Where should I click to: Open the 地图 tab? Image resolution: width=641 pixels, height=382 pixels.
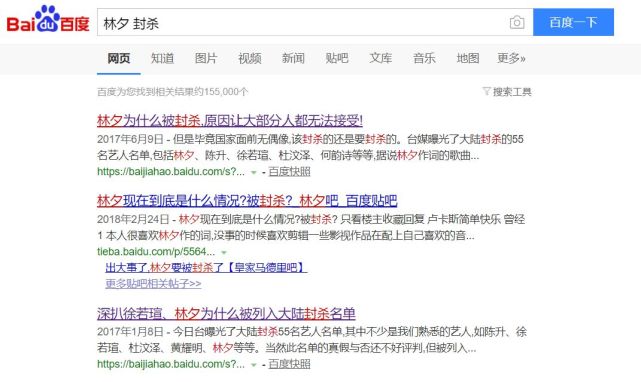coord(468,58)
